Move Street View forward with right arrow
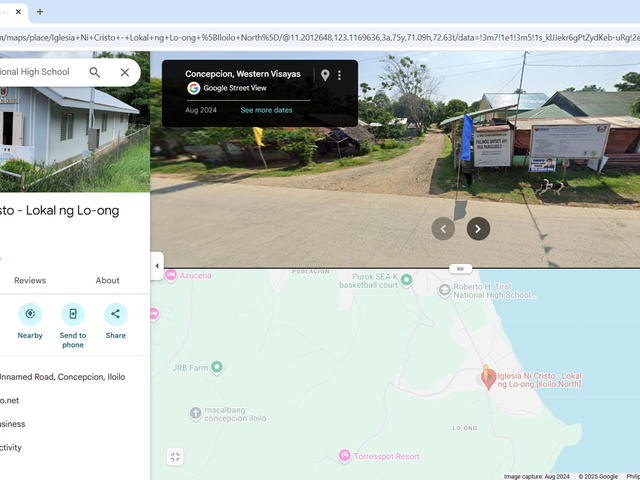Screen dimensions: 640x480 tap(478, 229)
